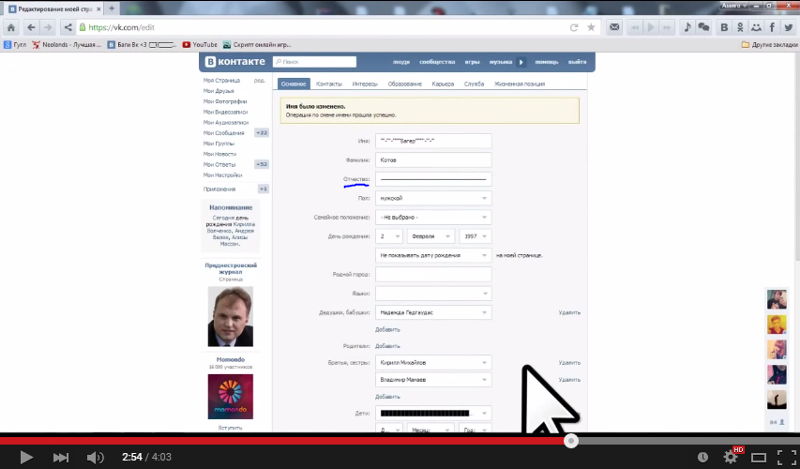
Task: Click Добавить beside Родители
Action: 388,346
